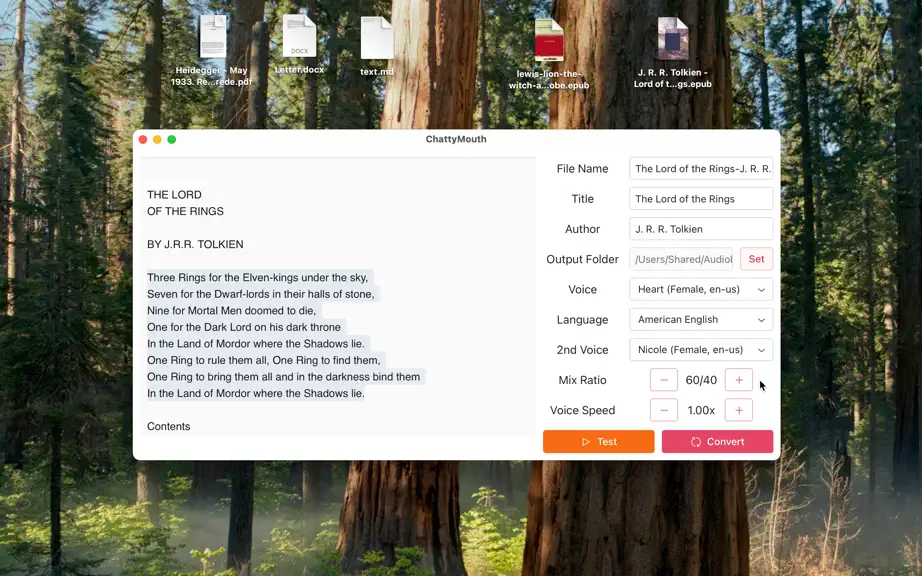
Task: Click the "THE LORD" heading line
Action: tap(174, 195)
